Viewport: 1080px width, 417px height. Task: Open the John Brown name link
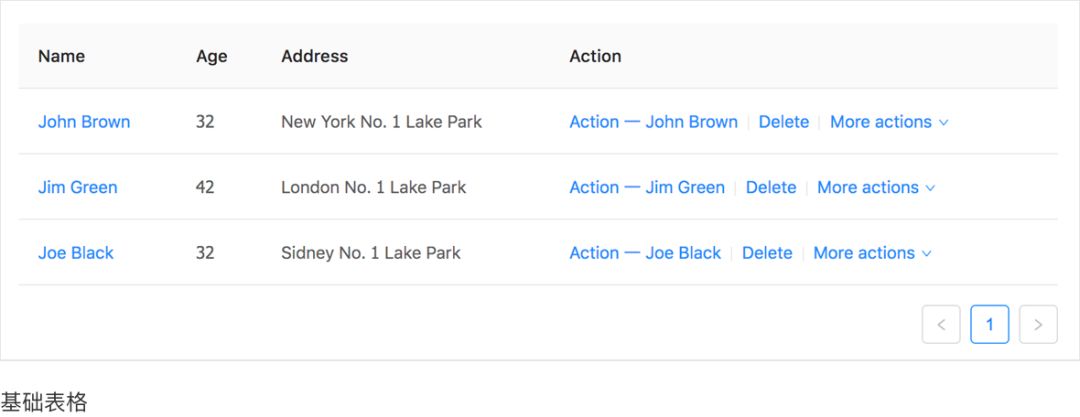click(84, 122)
